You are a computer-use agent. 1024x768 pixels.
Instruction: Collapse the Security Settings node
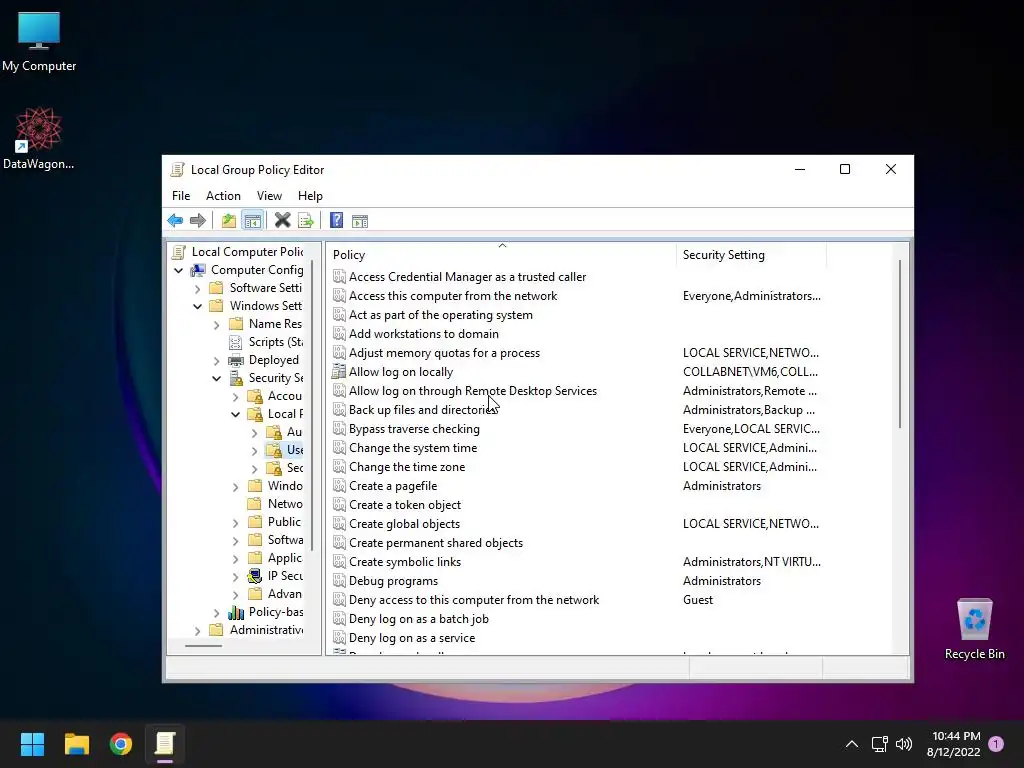pos(216,378)
